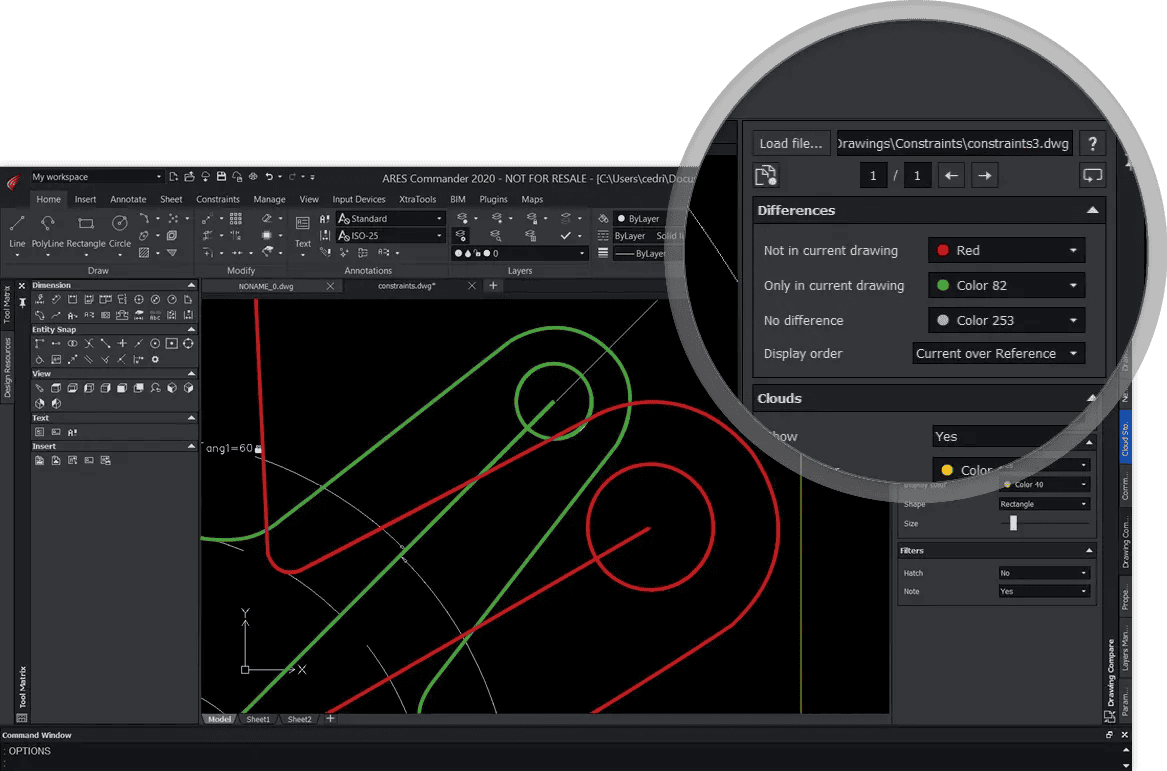Open the Display order dropdown

[x=998, y=353]
